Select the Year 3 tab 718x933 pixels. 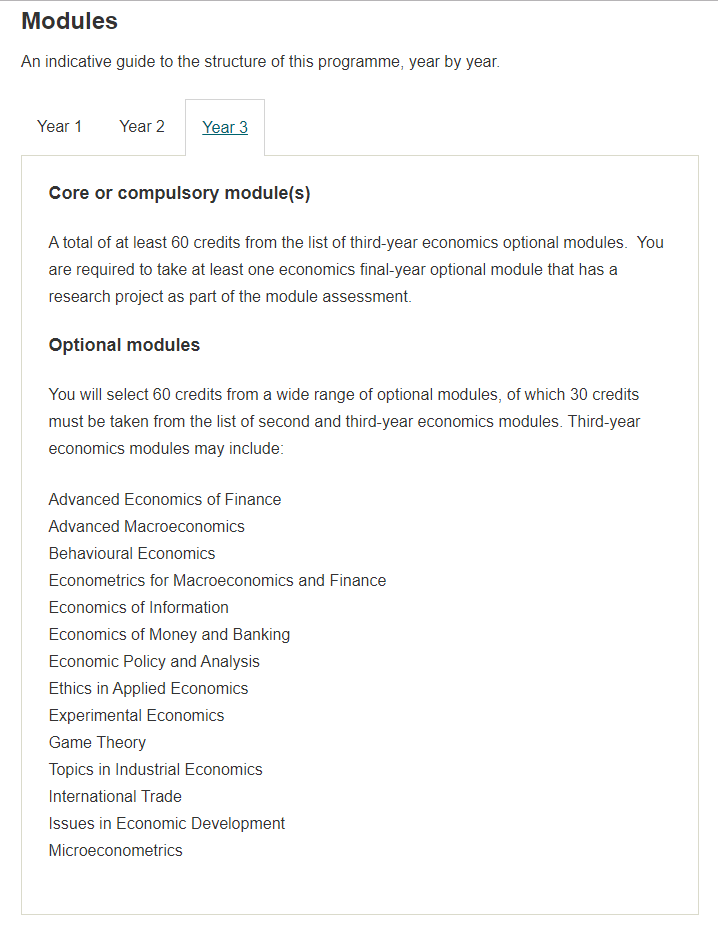coord(225,127)
